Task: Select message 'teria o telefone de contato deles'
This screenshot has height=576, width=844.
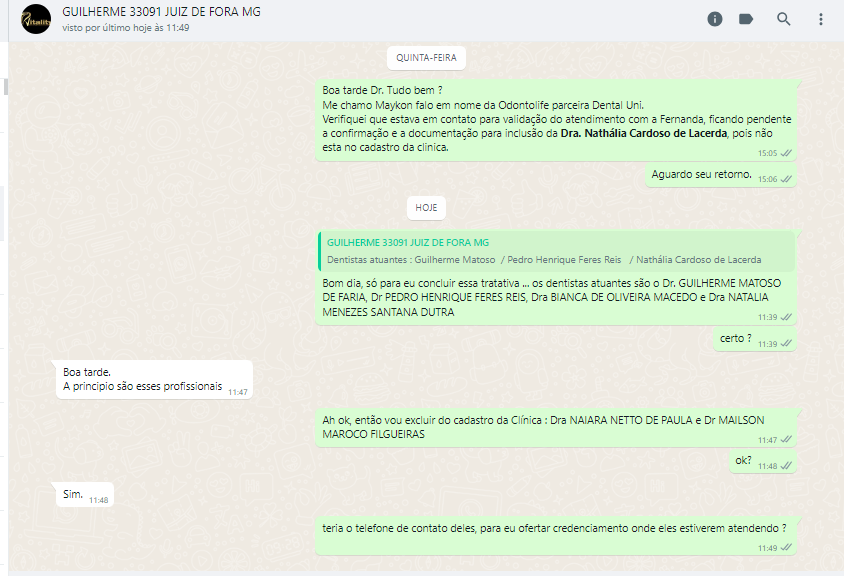Action: [555, 536]
